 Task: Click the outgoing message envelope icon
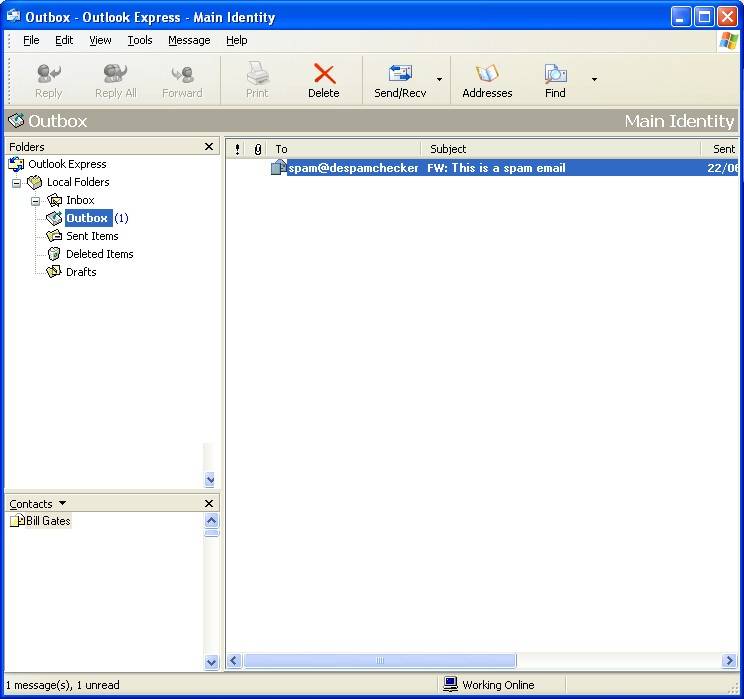pyautogui.click(x=278, y=167)
